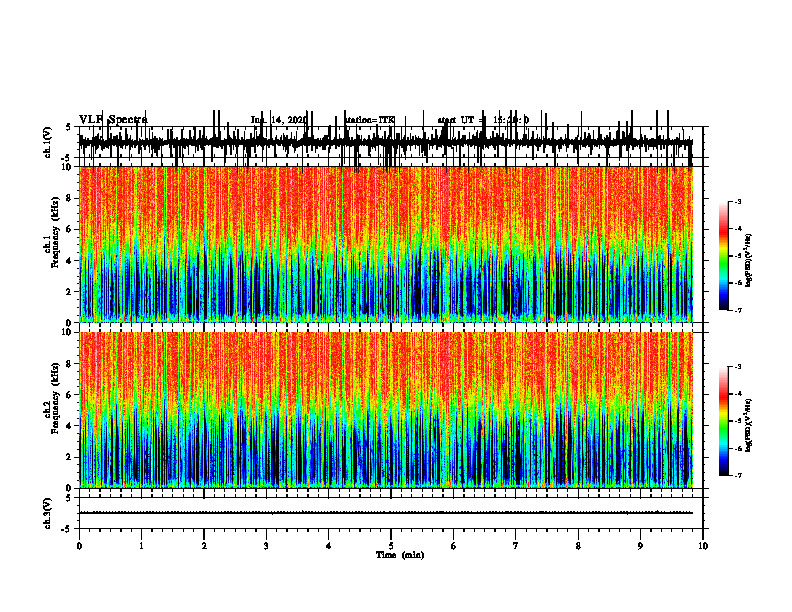Click the ch.1 spectrogram color bar
Screen dimensions: 792x612
(724, 256)
